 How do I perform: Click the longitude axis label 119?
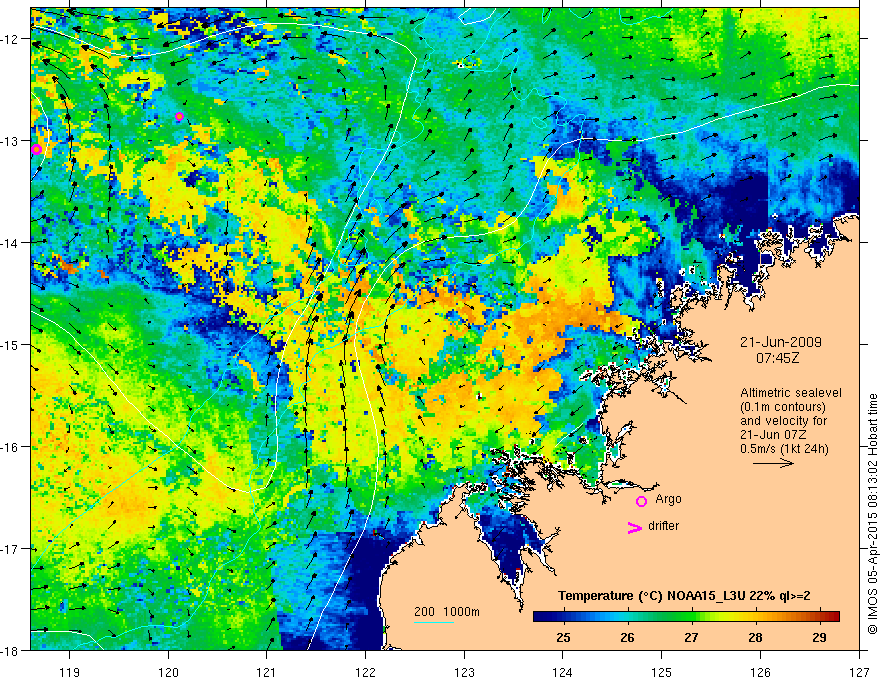pyautogui.click(x=70, y=672)
